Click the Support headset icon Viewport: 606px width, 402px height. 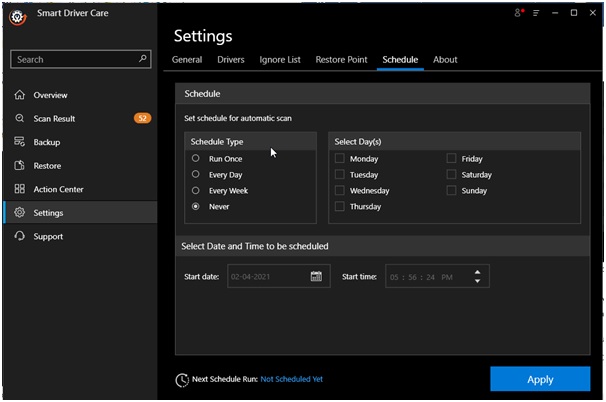click(20, 237)
